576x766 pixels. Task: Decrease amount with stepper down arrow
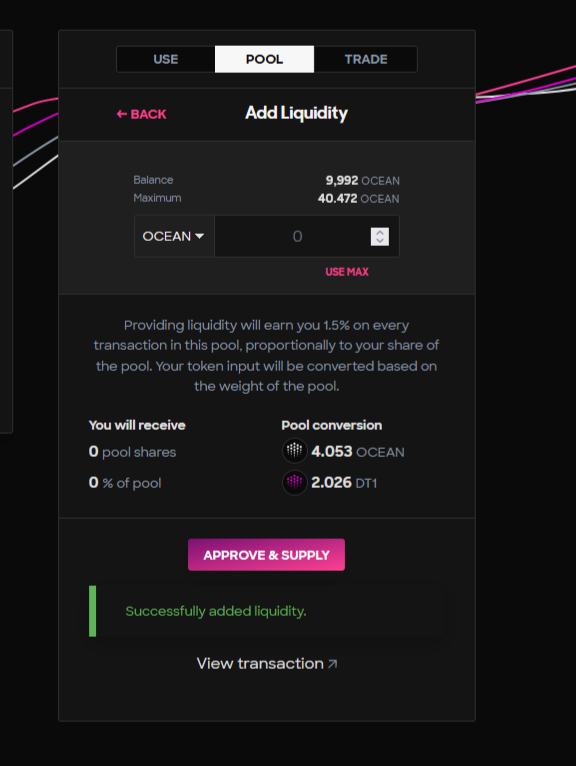point(380,241)
